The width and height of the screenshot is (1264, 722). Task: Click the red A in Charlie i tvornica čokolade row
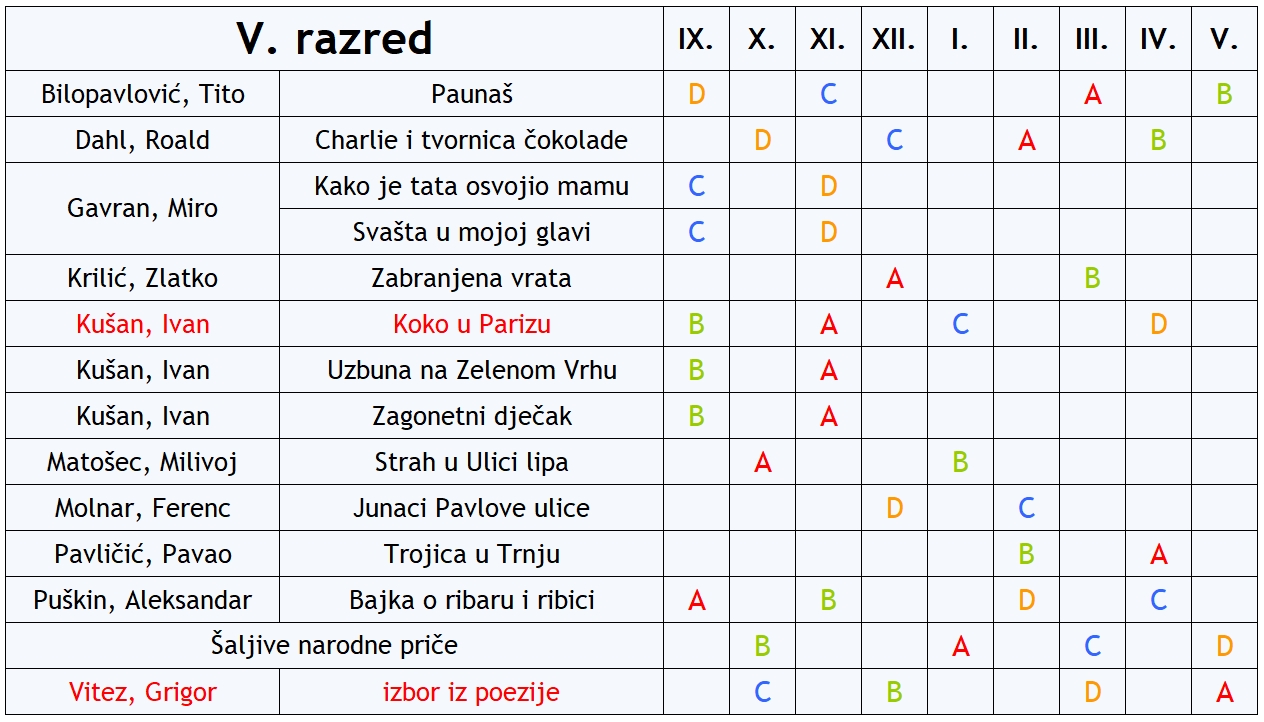1026,140
